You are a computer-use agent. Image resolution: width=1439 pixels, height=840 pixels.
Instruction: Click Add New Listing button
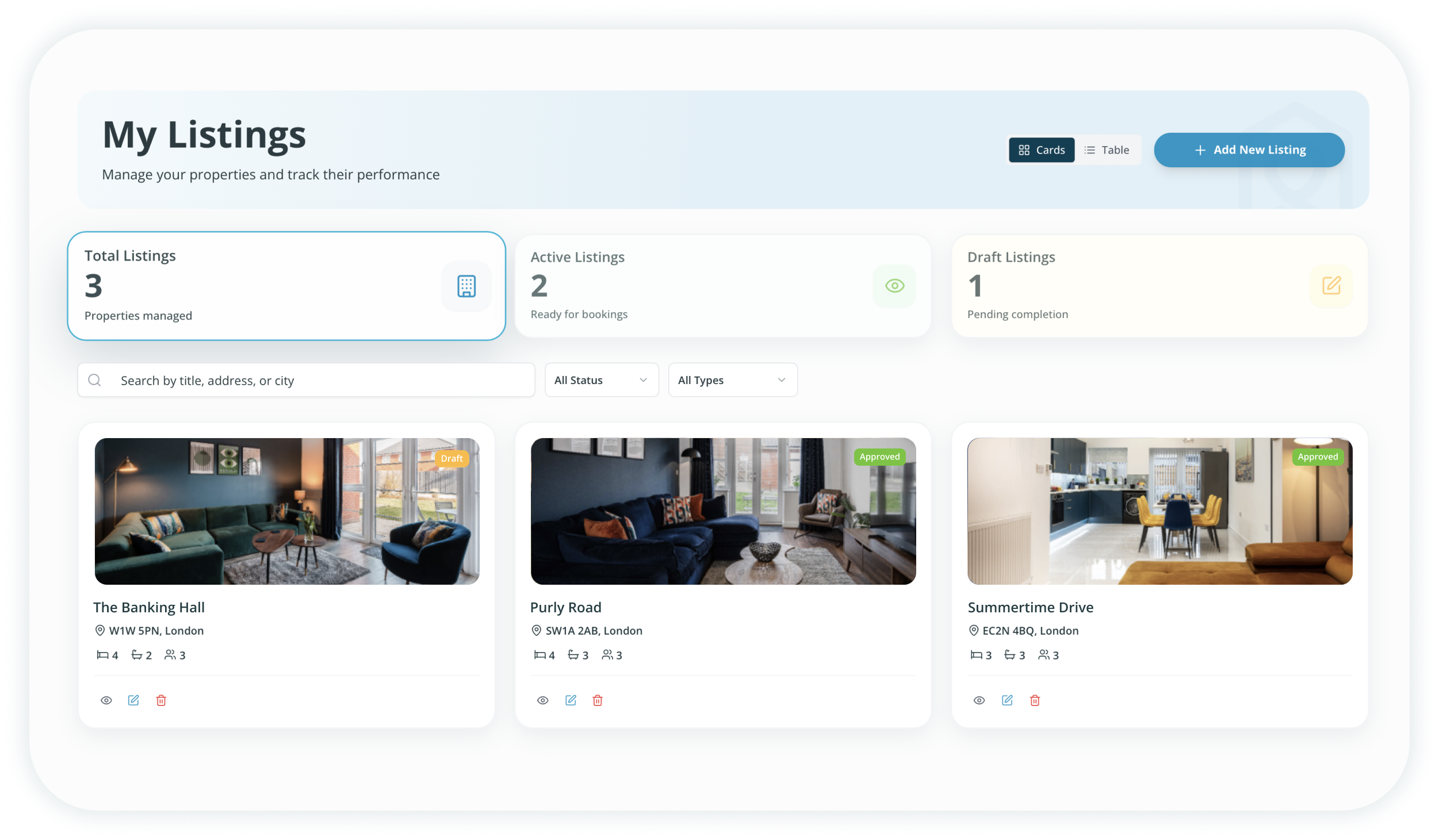pos(1249,150)
